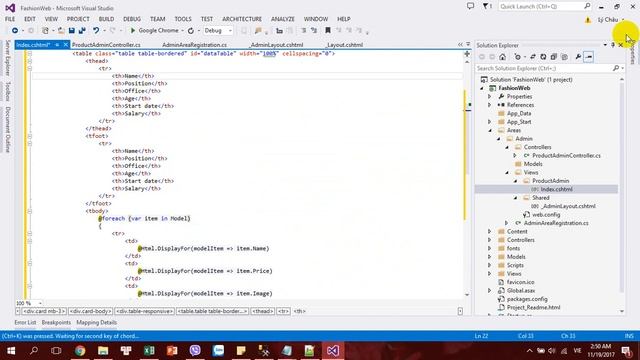Open the BUILD menu

tap(106, 19)
